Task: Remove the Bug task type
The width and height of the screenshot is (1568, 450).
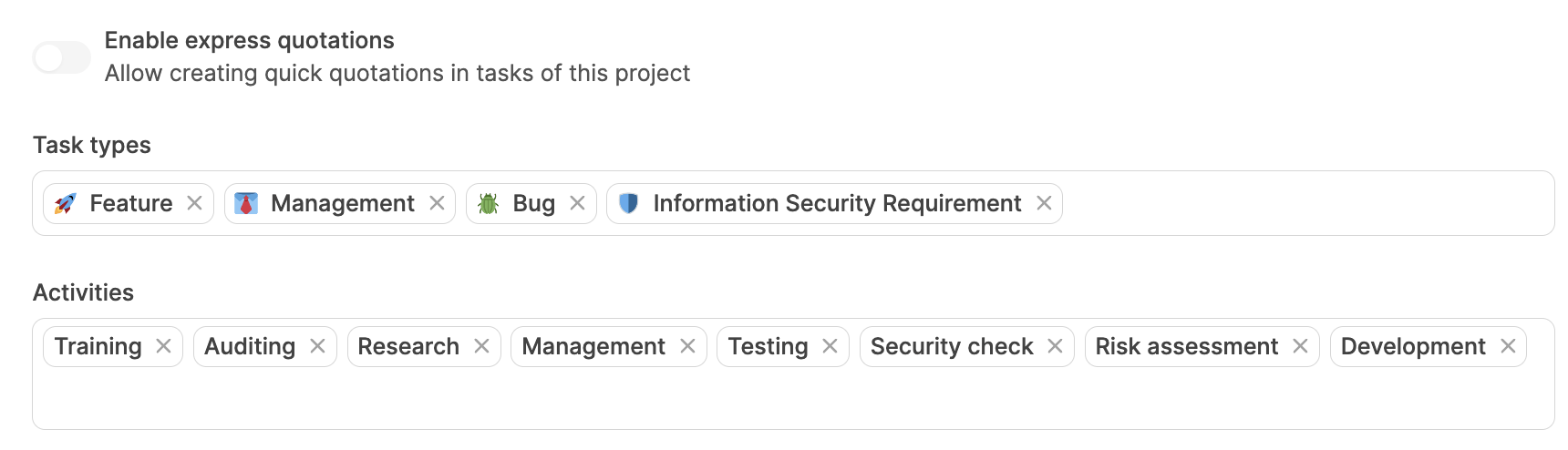Action: pyautogui.click(x=577, y=203)
